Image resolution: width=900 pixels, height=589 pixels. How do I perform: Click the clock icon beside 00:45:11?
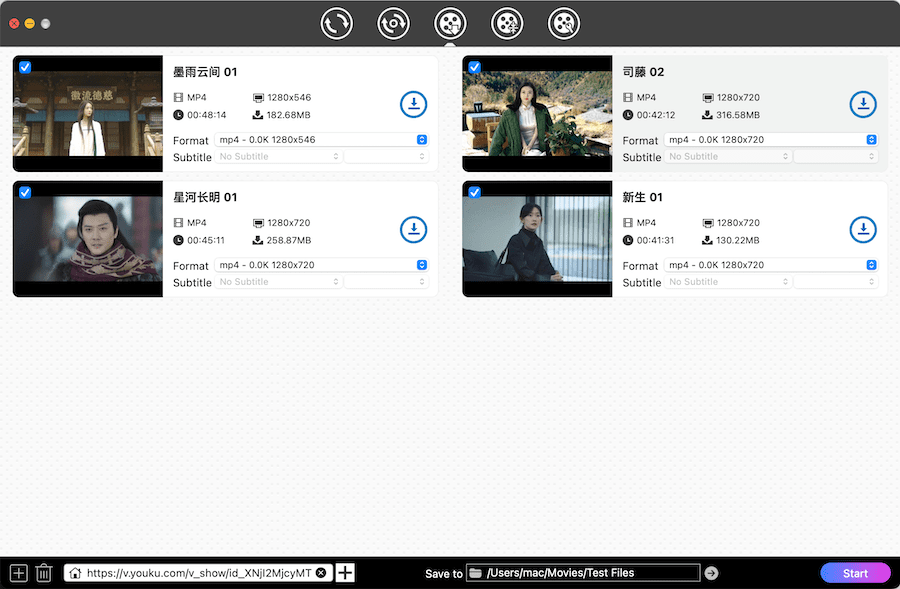[x=179, y=240]
